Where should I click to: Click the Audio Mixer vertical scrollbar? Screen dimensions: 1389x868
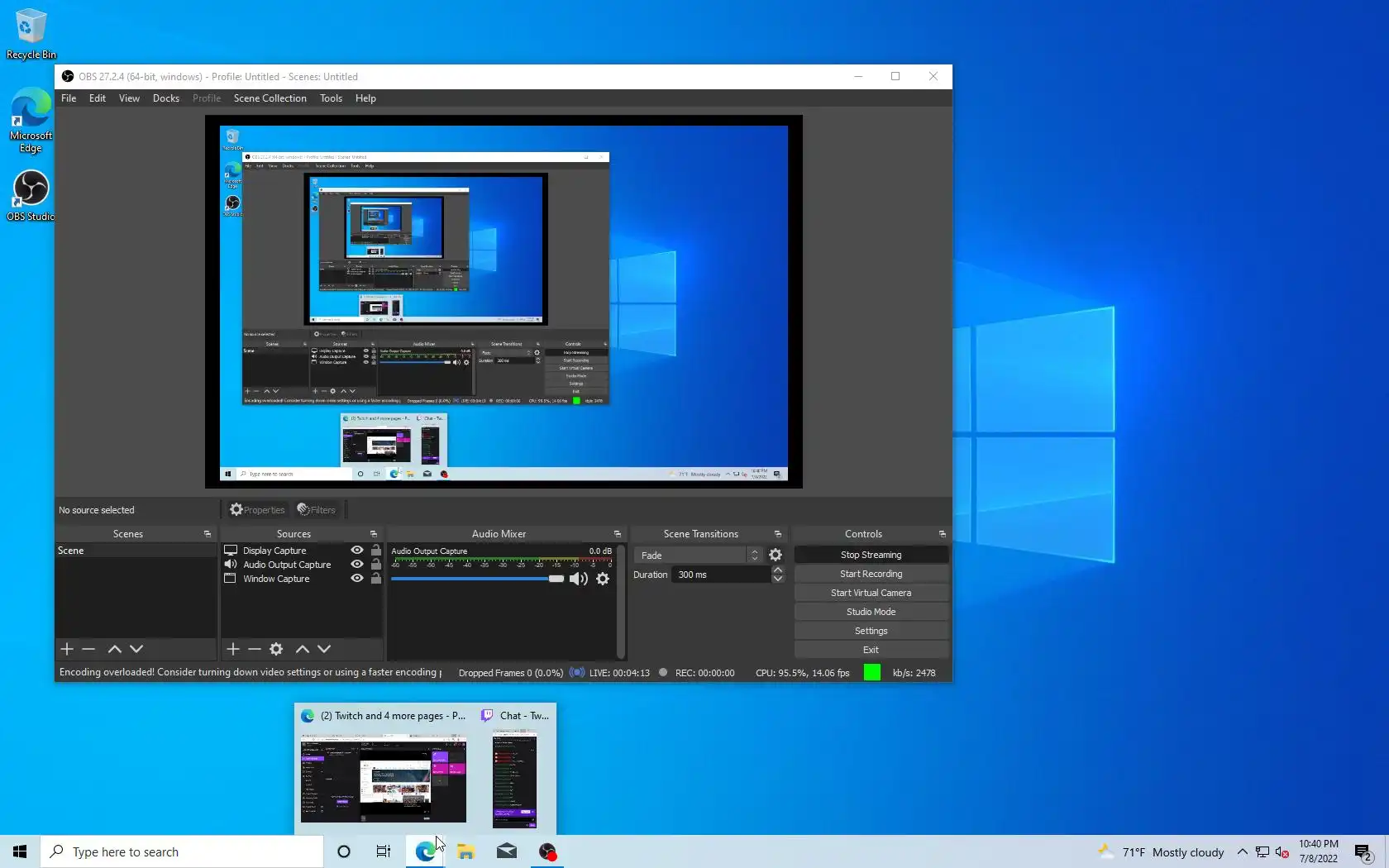620,601
